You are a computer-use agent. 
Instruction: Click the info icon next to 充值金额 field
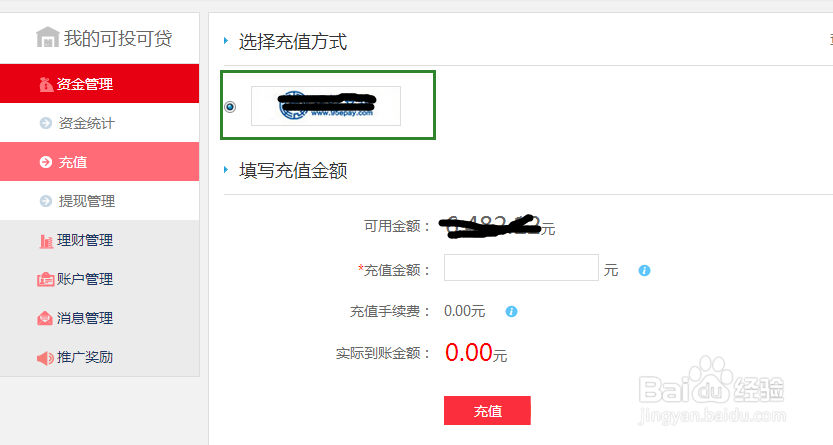(x=644, y=270)
